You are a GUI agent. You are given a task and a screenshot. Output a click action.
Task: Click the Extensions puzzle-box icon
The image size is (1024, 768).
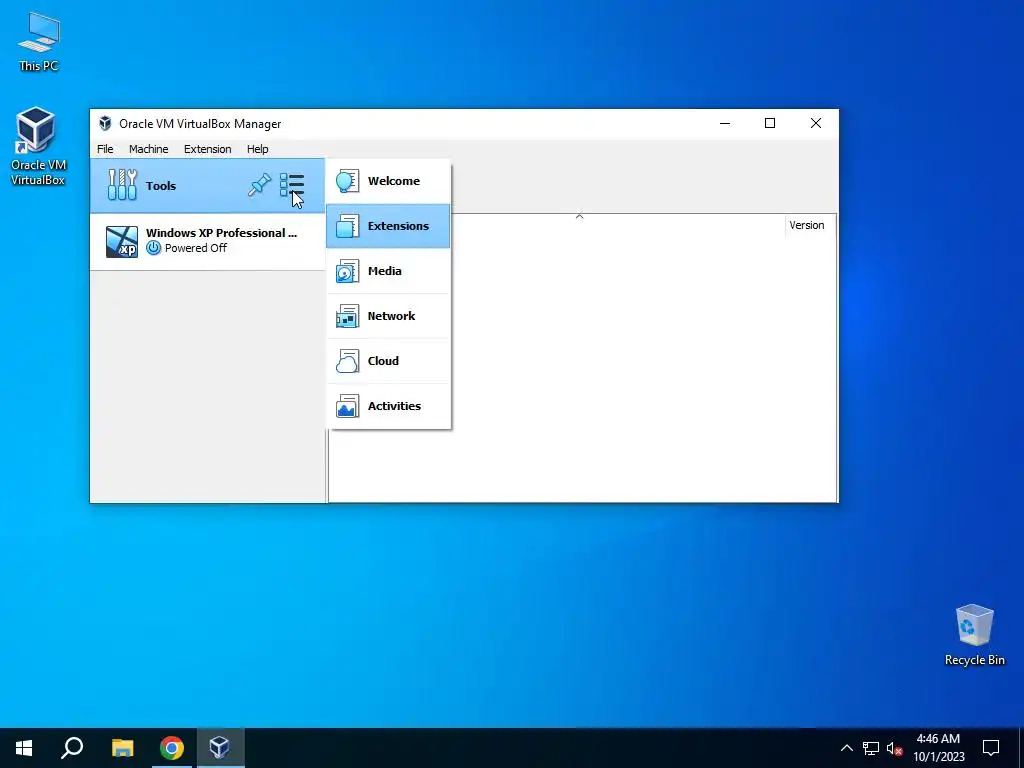[347, 226]
